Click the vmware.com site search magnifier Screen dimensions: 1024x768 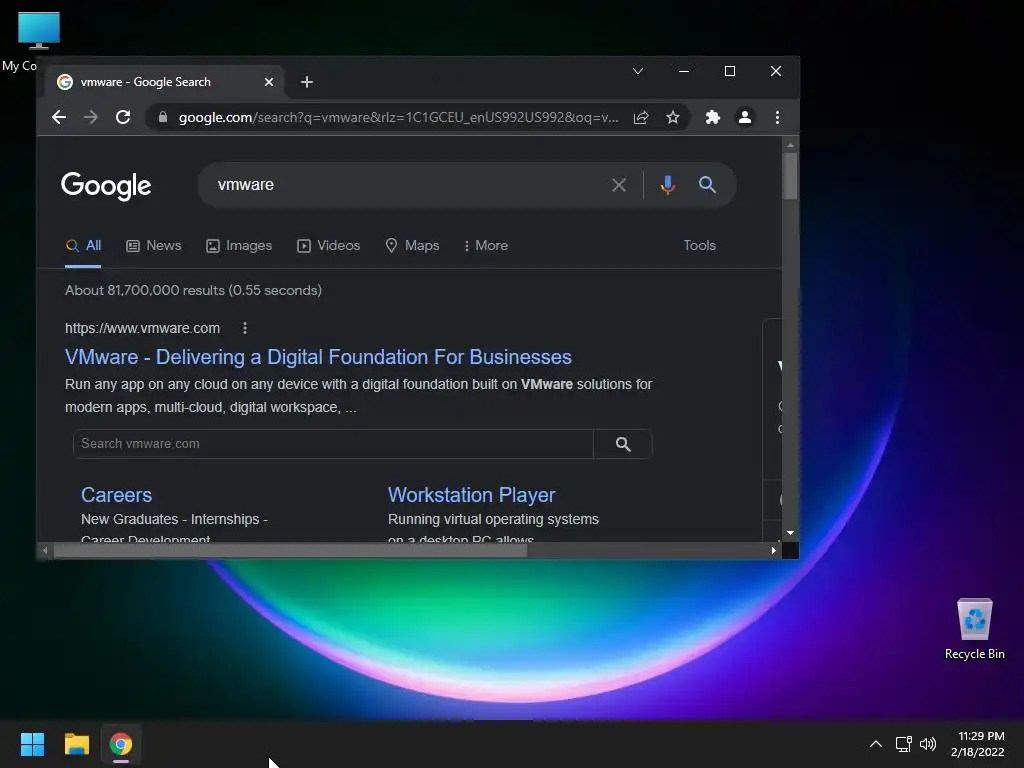(623, 444)
